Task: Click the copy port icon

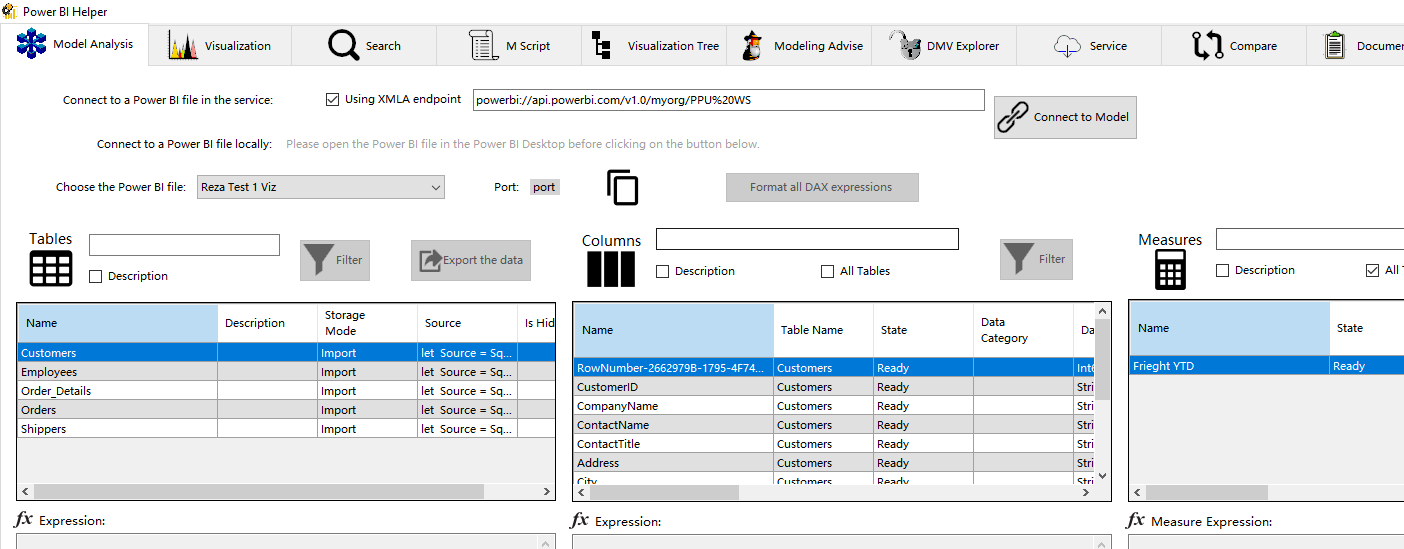Action: point(623,188)
